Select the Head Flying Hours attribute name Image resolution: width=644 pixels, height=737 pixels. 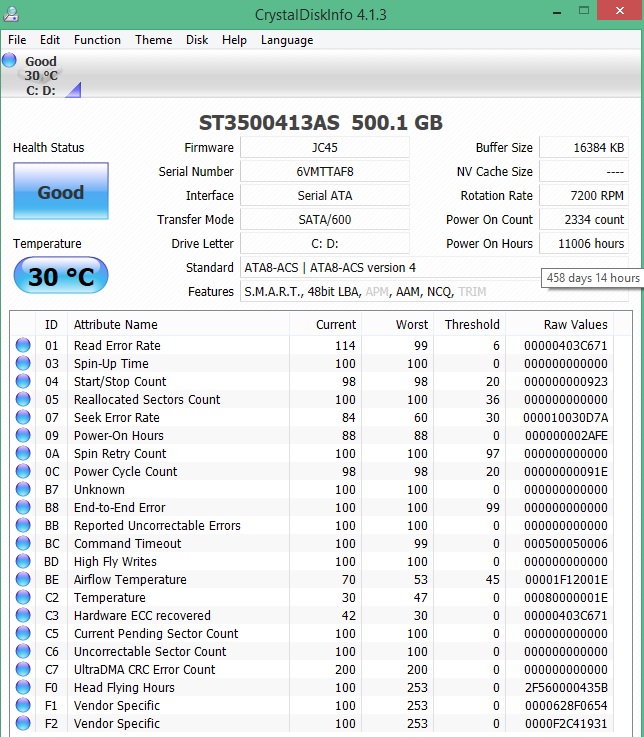[x=124, y=688]
